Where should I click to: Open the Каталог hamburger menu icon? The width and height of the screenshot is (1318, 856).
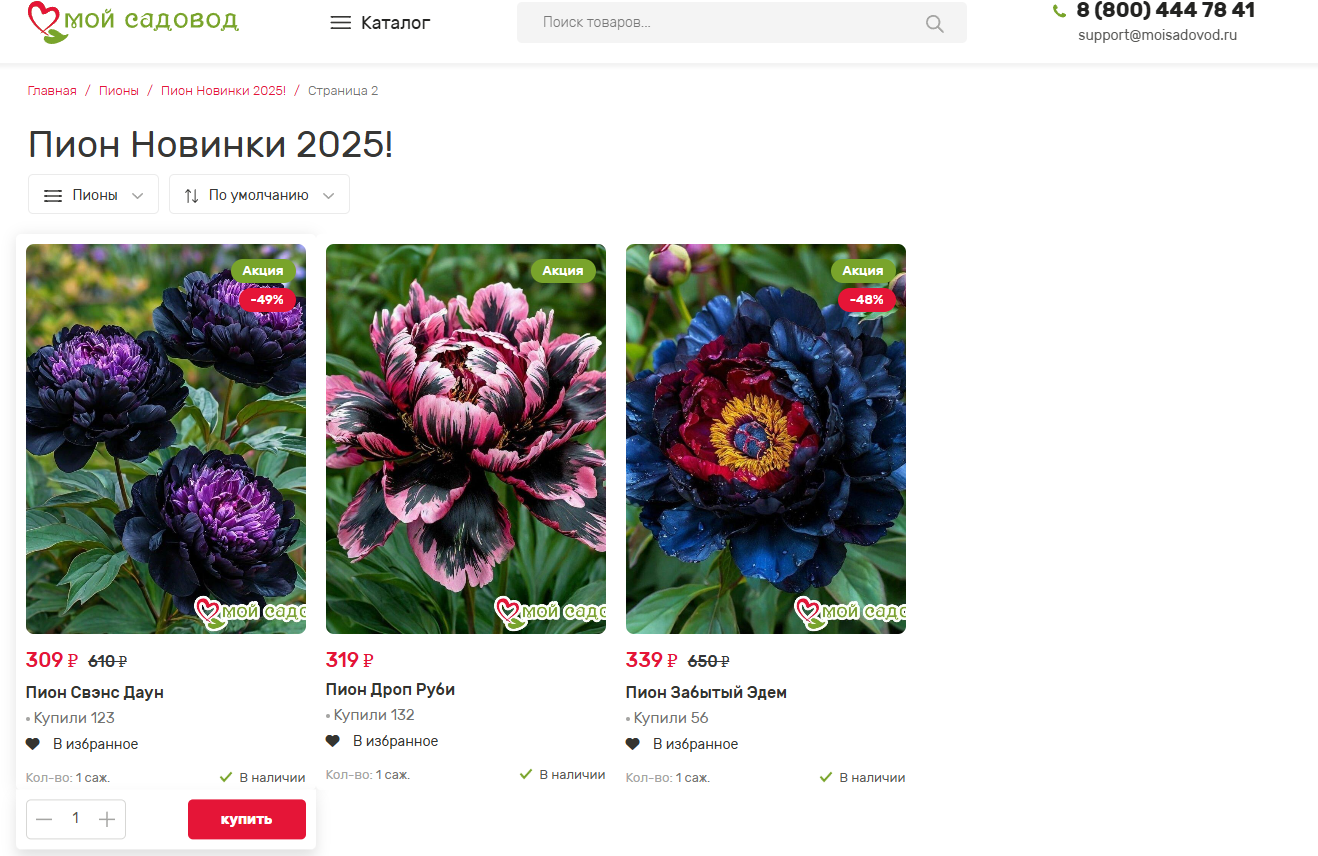tap(341, 23)
